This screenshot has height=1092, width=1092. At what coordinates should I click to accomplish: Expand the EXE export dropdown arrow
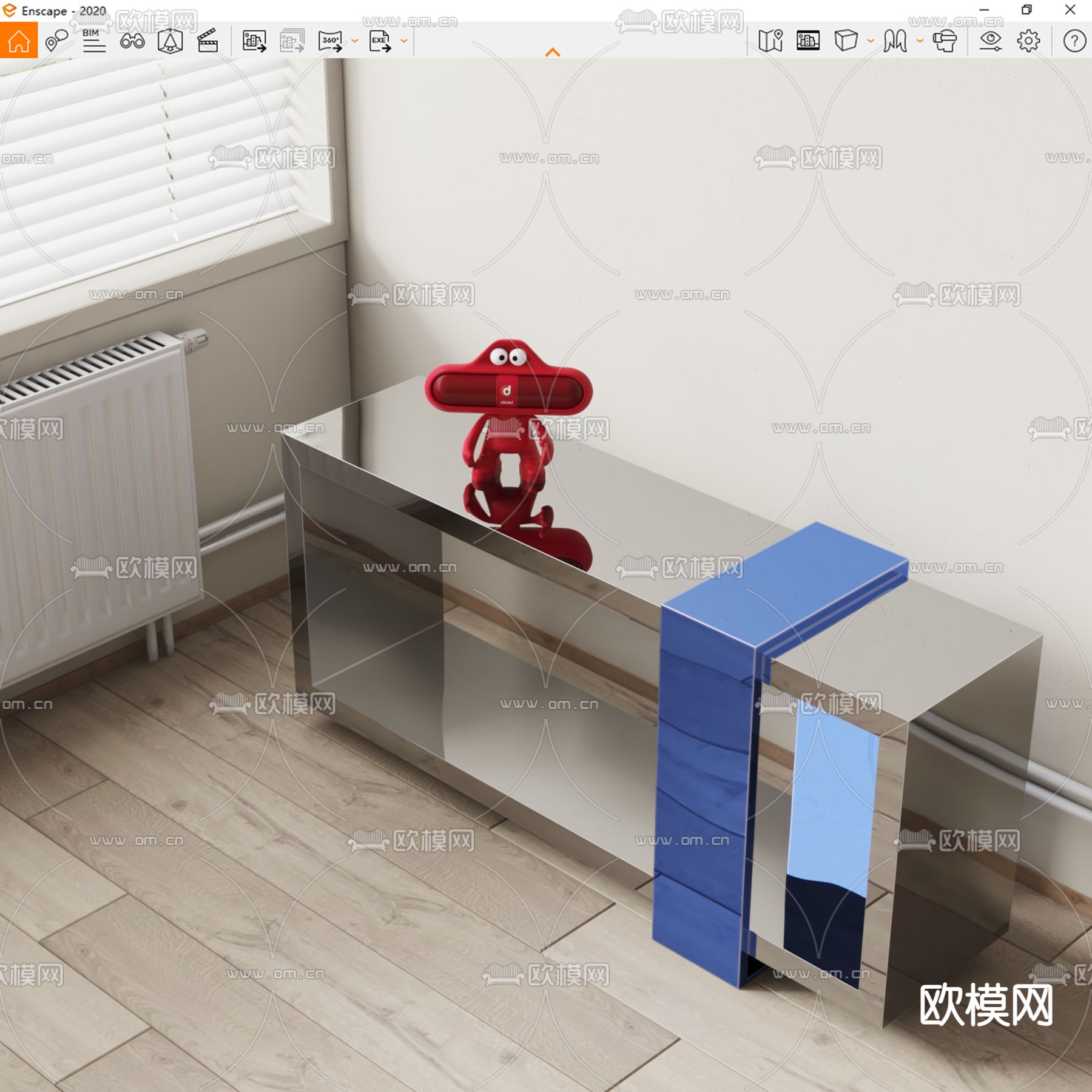tap(404, 41)
